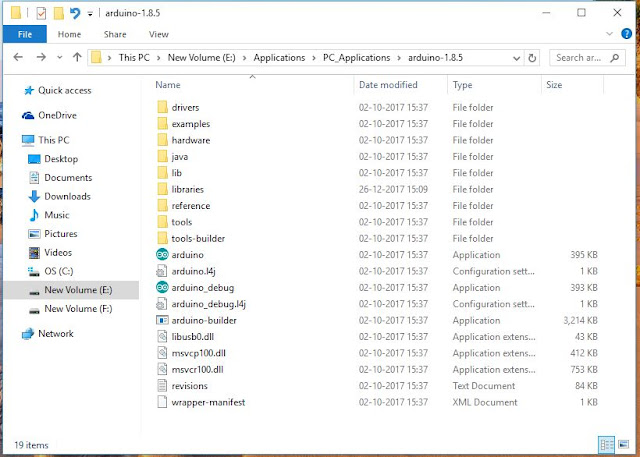Open the address bar history dropdown

pos(516,58)
